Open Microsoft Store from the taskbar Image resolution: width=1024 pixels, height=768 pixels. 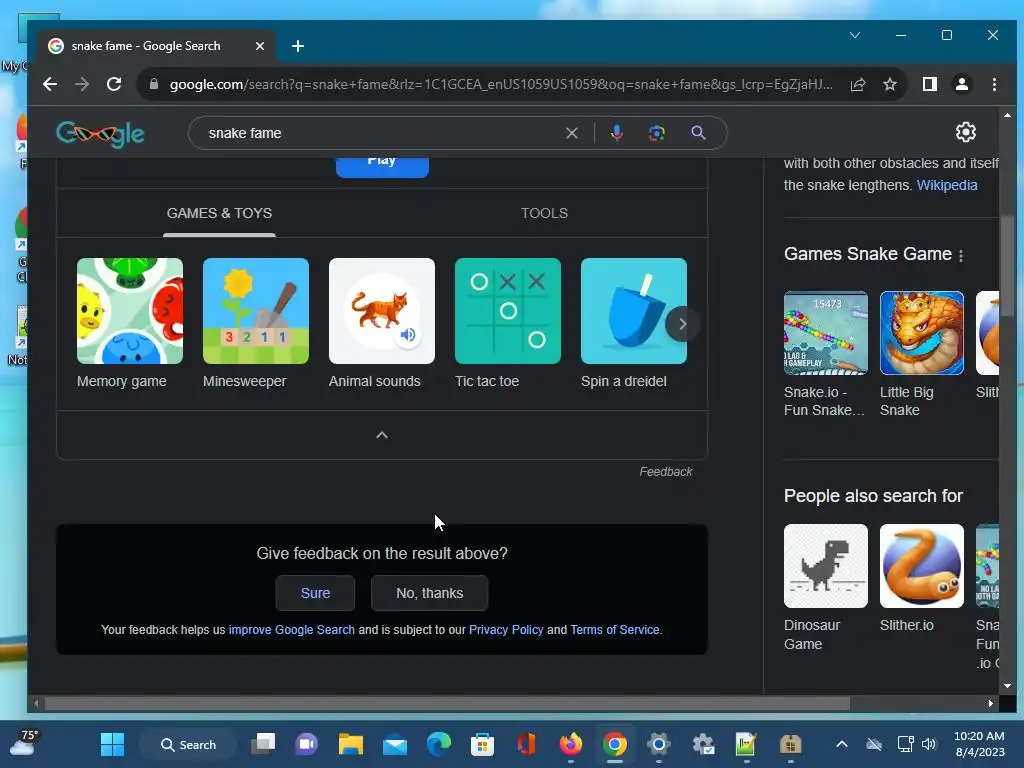[483, 744]
